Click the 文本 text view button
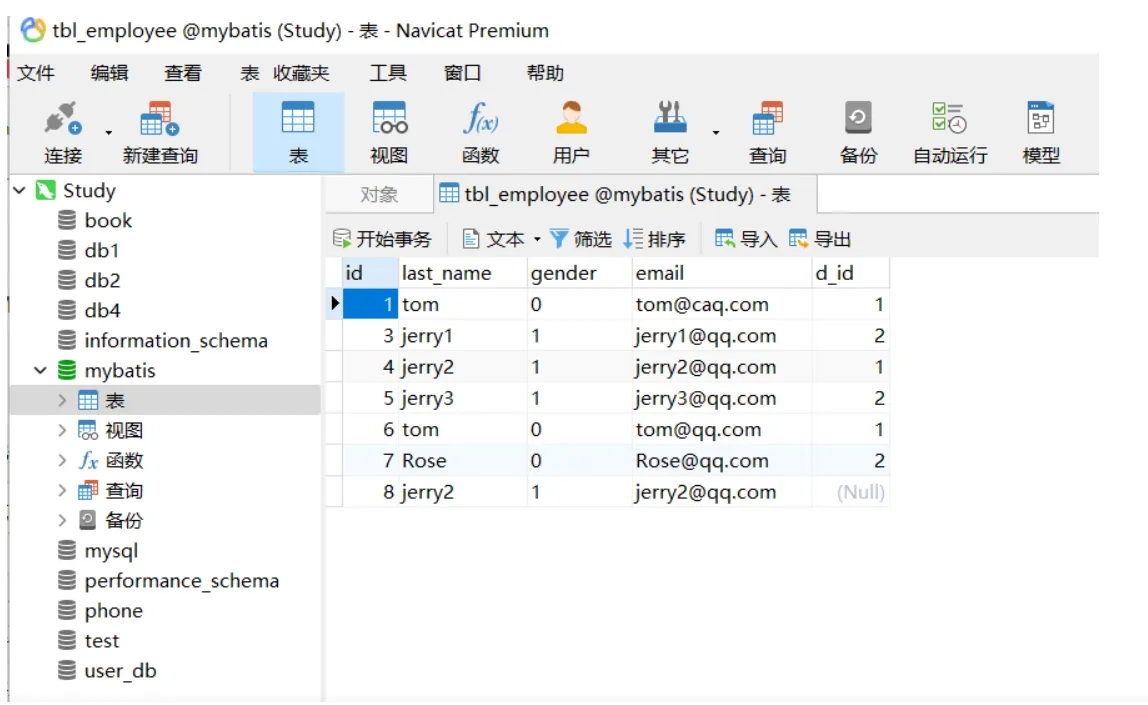 tap(494, 239)
